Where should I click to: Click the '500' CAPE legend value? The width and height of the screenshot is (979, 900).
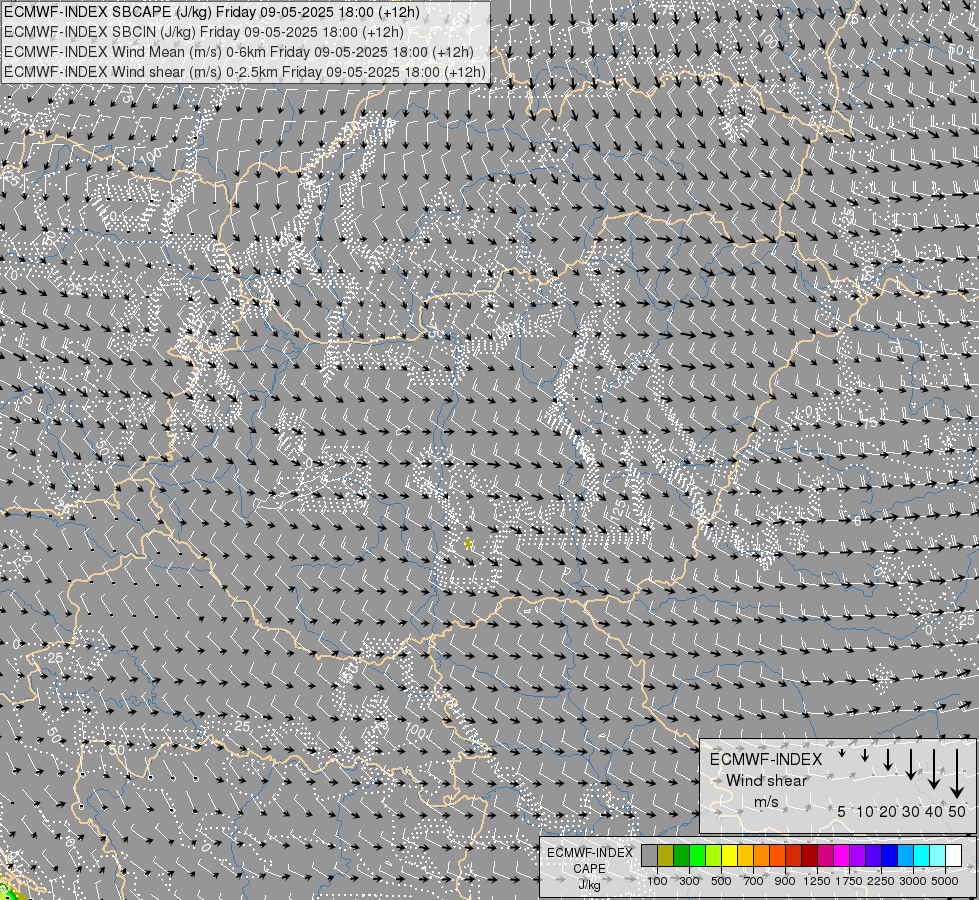point(721,881)
